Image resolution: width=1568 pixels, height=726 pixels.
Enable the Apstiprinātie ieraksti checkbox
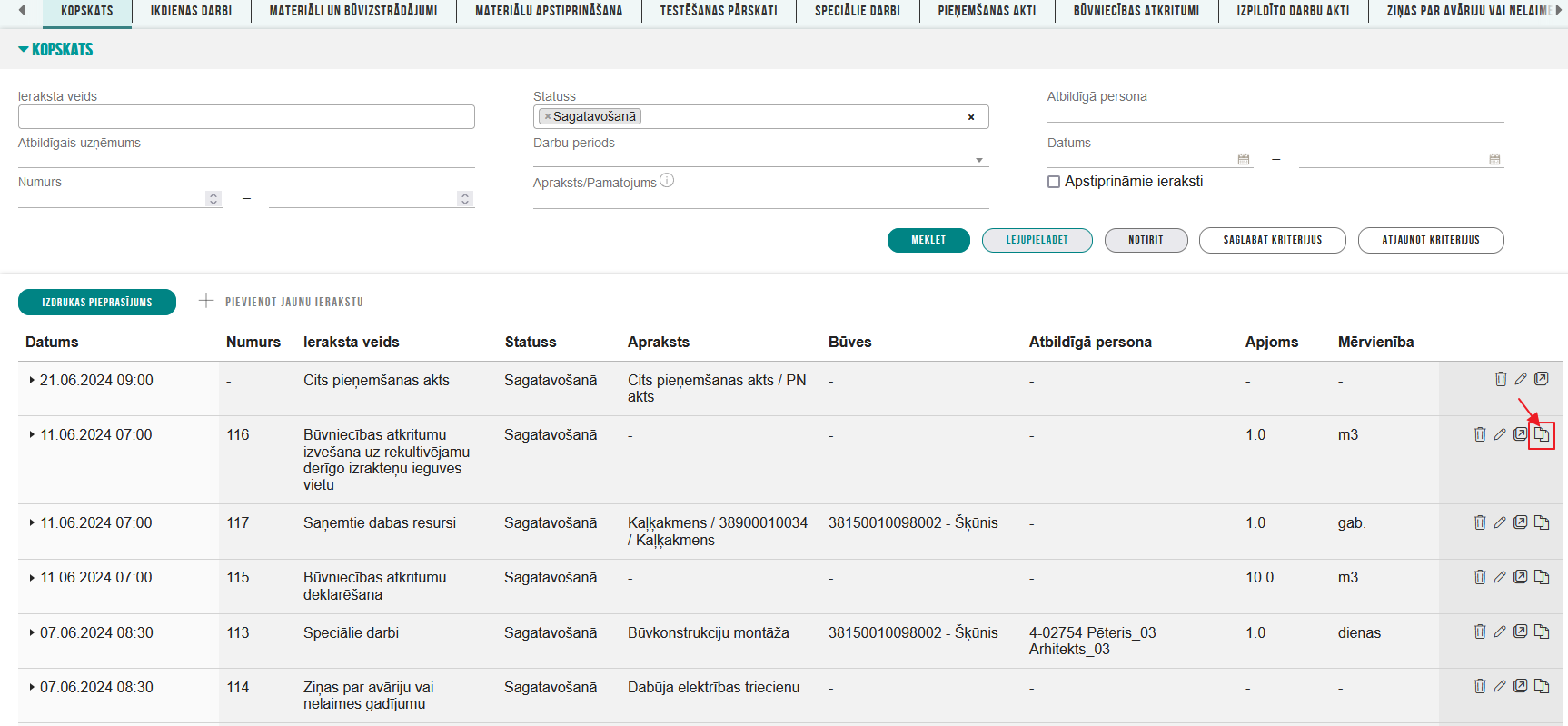pos(1054,182)
